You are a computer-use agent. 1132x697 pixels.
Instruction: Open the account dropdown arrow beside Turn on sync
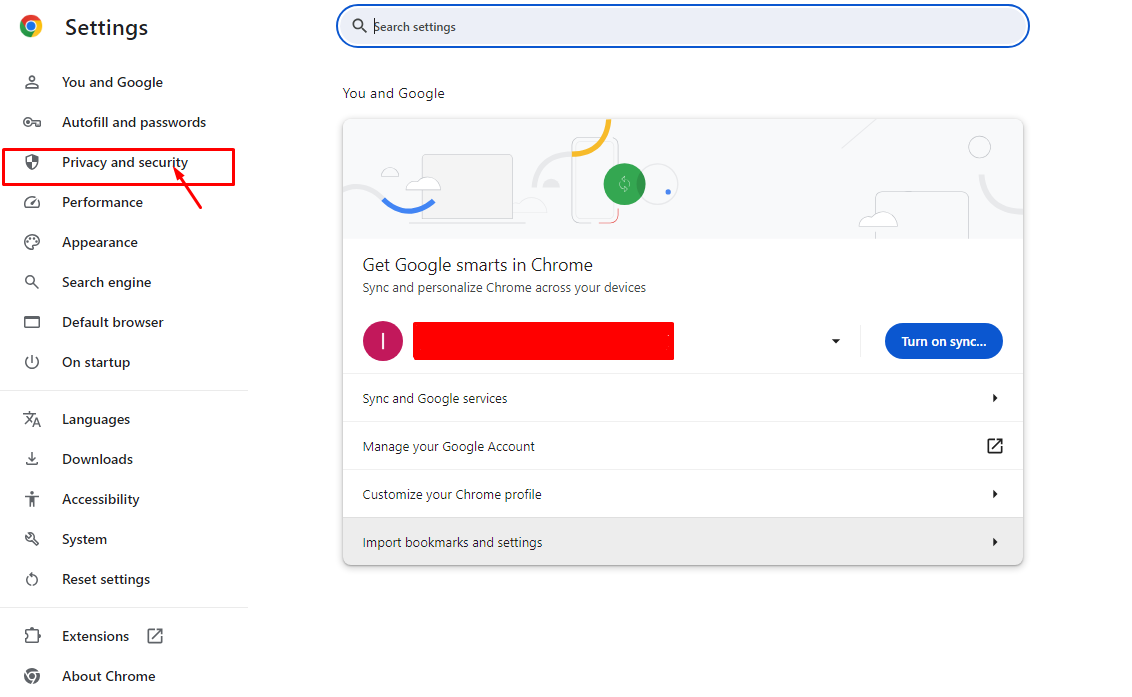[835, 341]
